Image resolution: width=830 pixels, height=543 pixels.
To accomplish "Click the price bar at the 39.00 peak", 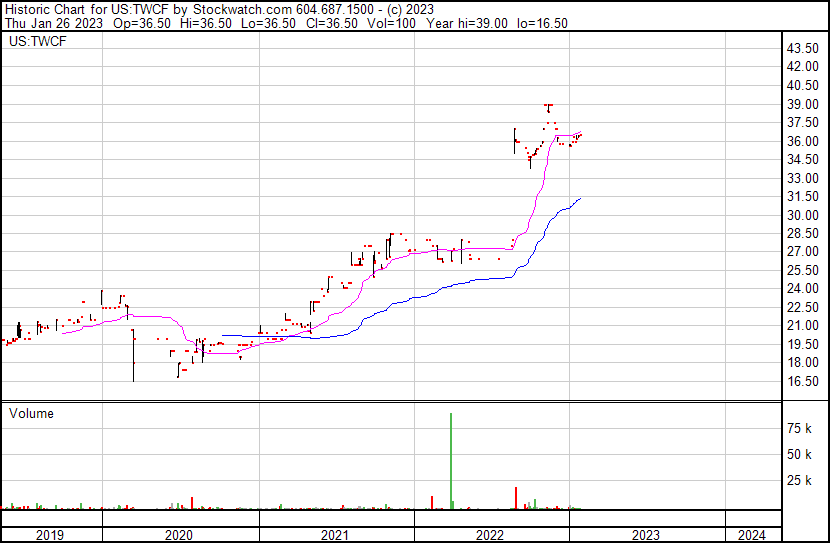I will [548, 106].
